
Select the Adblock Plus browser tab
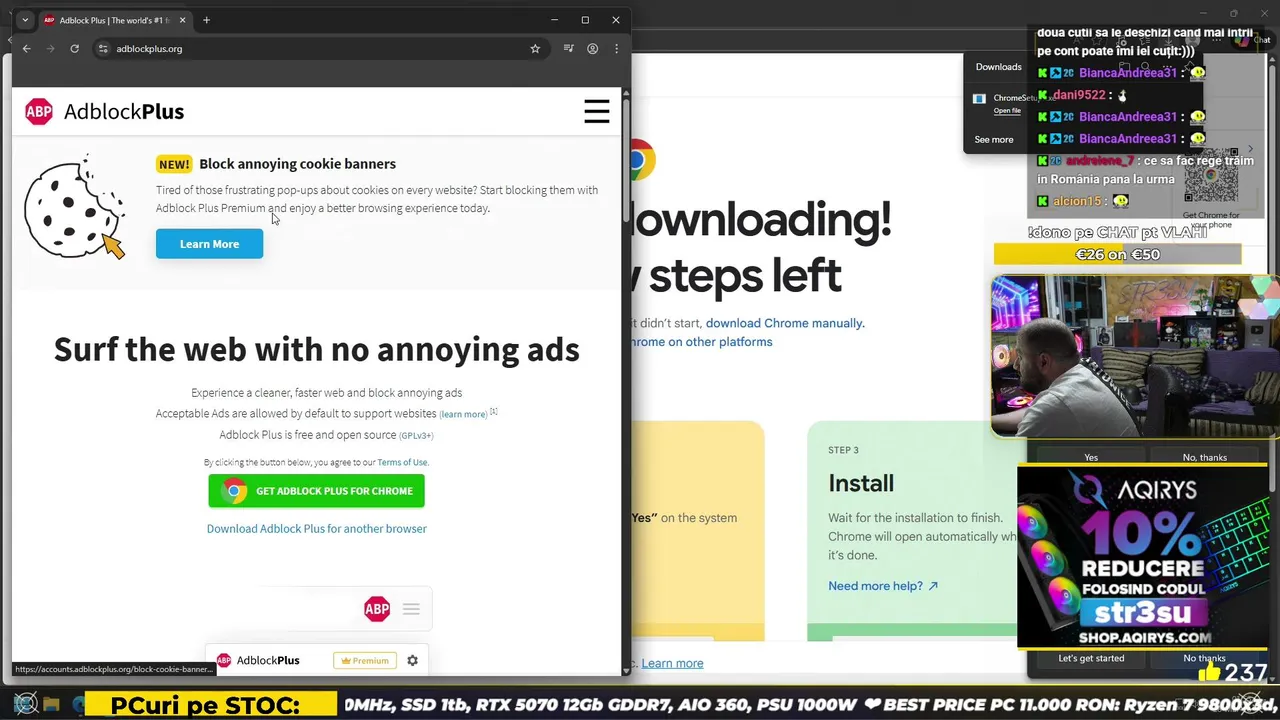115,20
